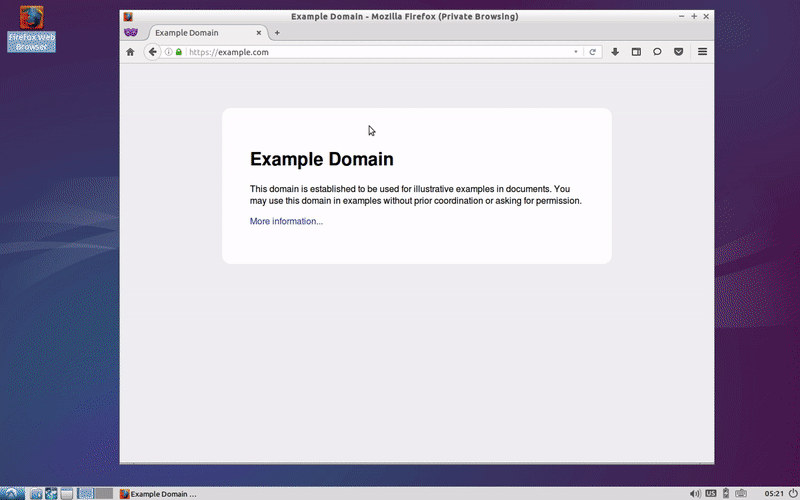This screenshot has height=500, width=800.
Task: Open the speech bubble chat icon
Action: tap(657, 52)
